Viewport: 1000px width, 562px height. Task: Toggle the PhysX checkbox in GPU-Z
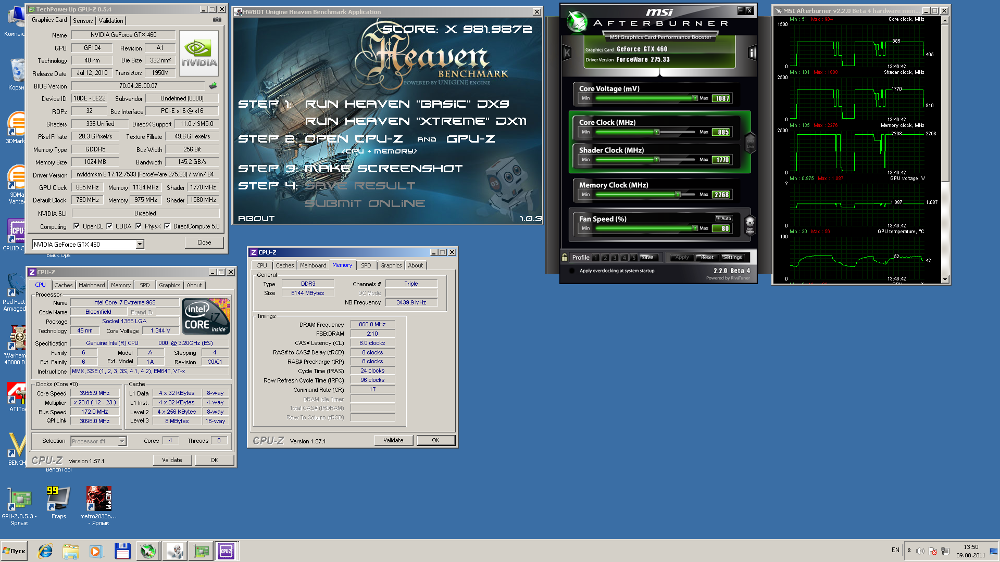138,226
